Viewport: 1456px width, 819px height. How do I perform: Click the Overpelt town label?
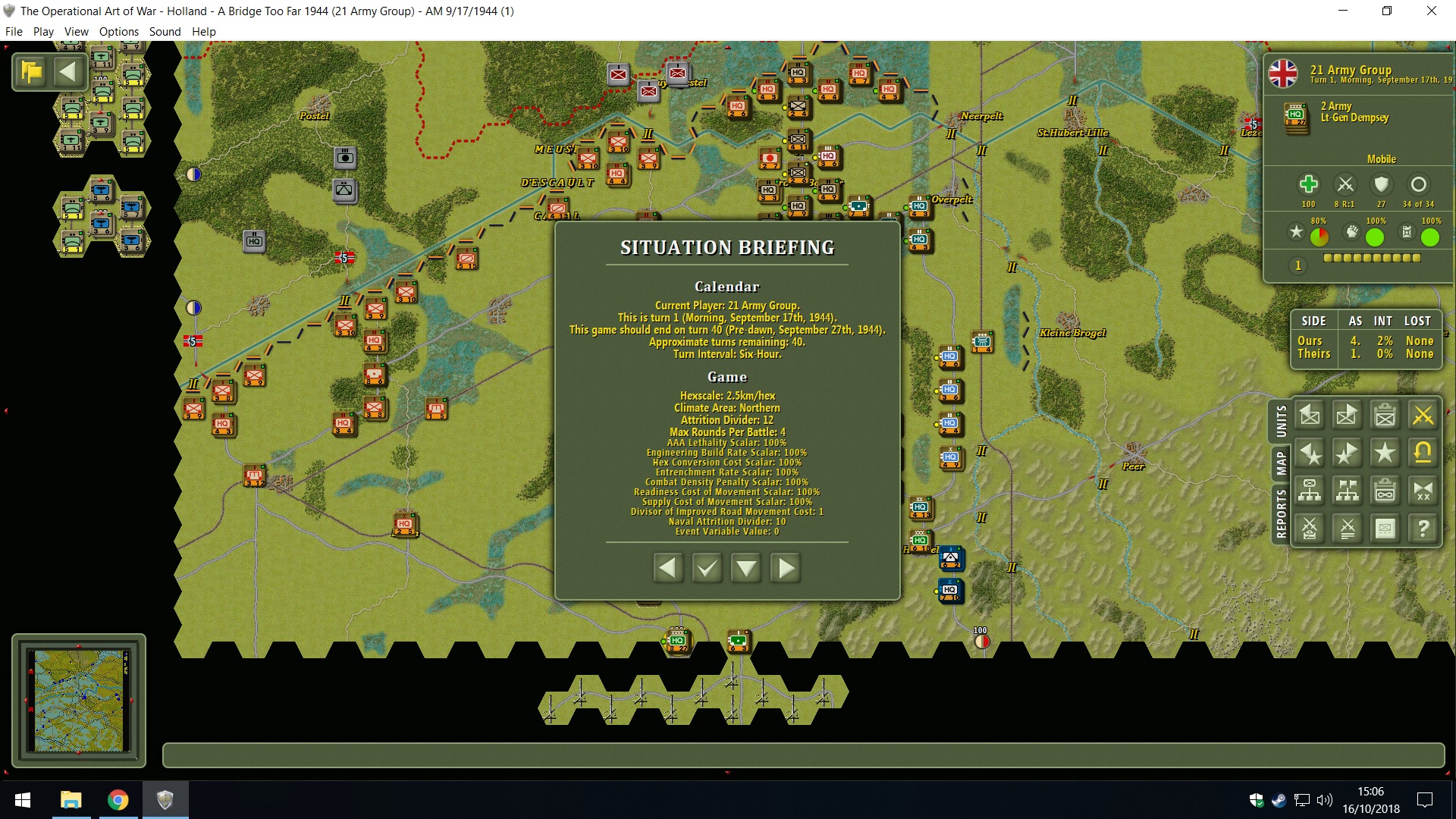[952, 199]
